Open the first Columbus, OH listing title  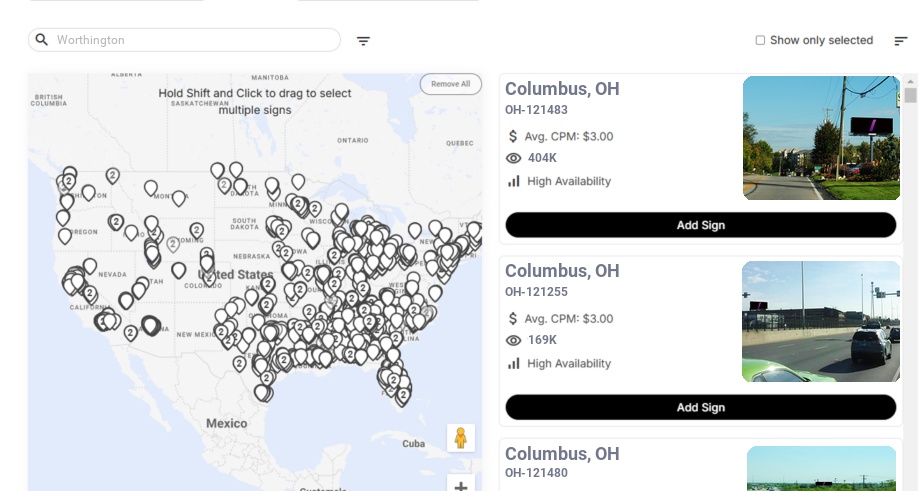pos(562,89)
